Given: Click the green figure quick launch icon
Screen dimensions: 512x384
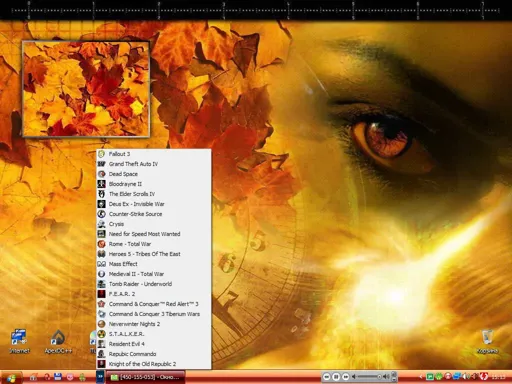Looking at the screenshot, I should click(82, 377).
